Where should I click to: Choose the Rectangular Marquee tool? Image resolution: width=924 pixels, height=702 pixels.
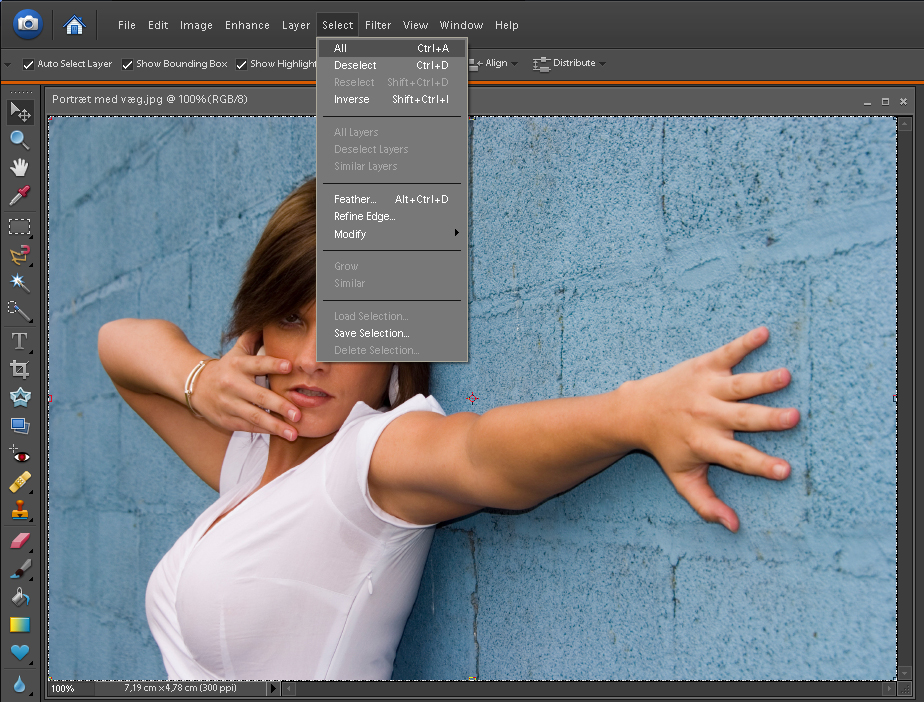(19, 226)
